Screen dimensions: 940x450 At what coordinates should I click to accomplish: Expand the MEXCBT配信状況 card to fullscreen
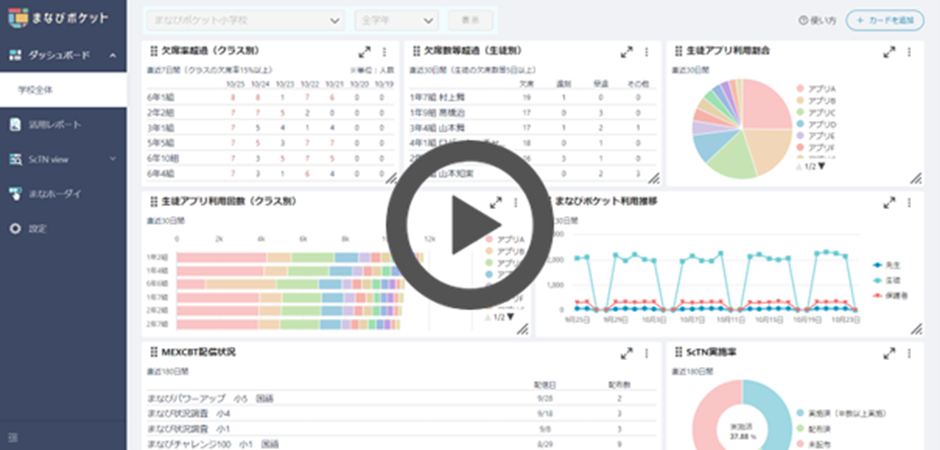627,353
